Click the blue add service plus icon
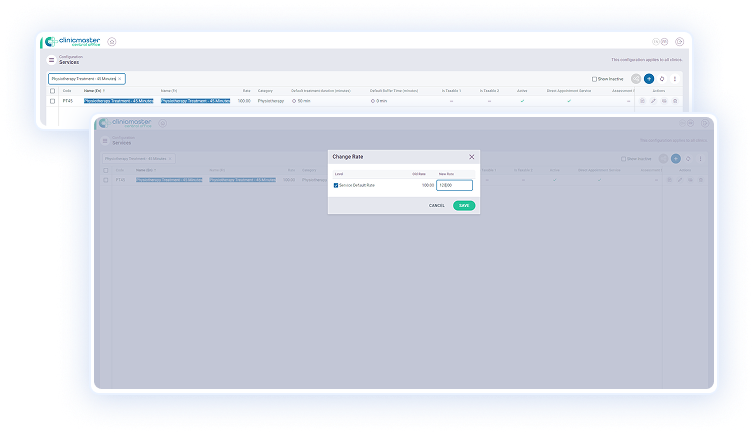753x433 pixels. (x=649, y=78)
